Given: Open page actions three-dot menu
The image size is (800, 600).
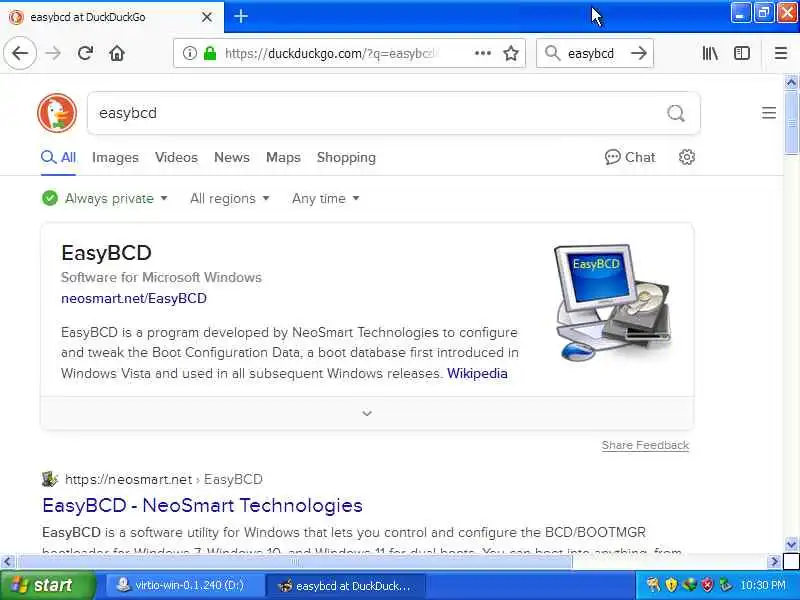Looking at the screenshot, I should pos(483,53).
